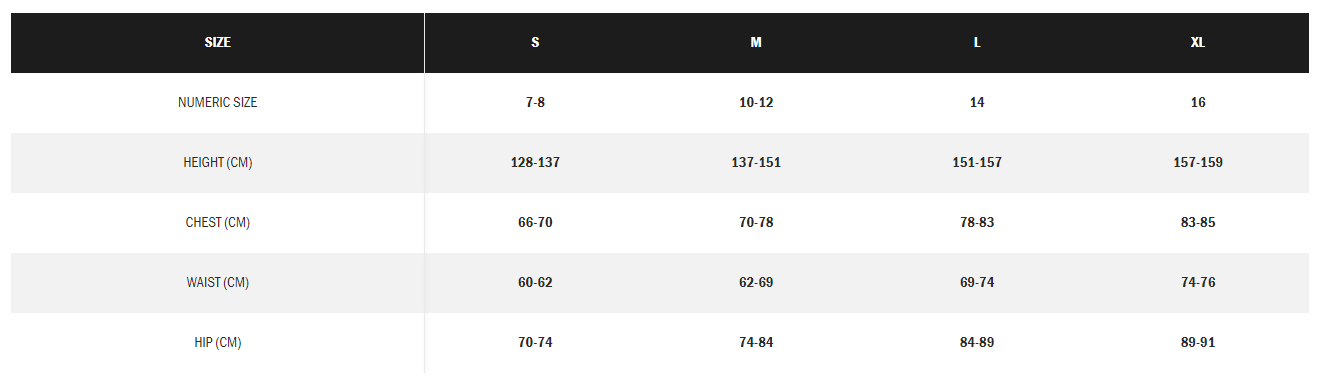The image size is (1322, 388).
Task: Select numeric size 7-8 cell
Action: click(x=535, y=103)
